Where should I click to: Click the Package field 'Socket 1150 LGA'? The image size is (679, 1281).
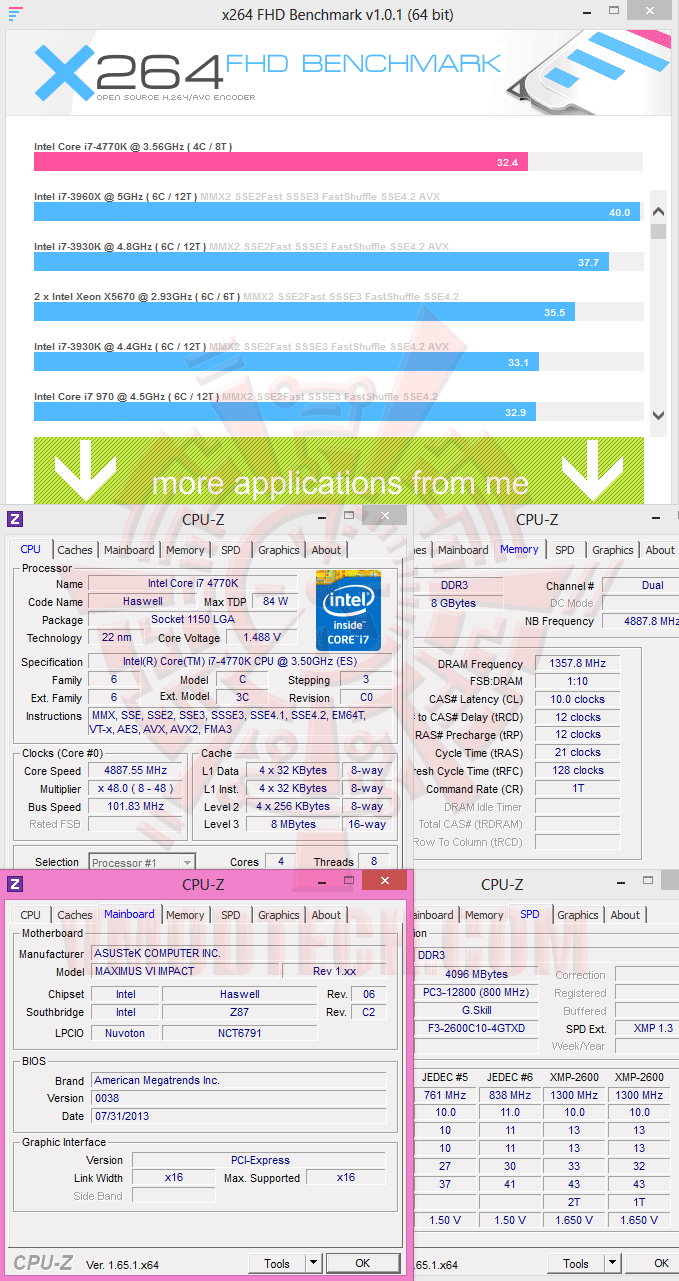click(x=193, y=620)
